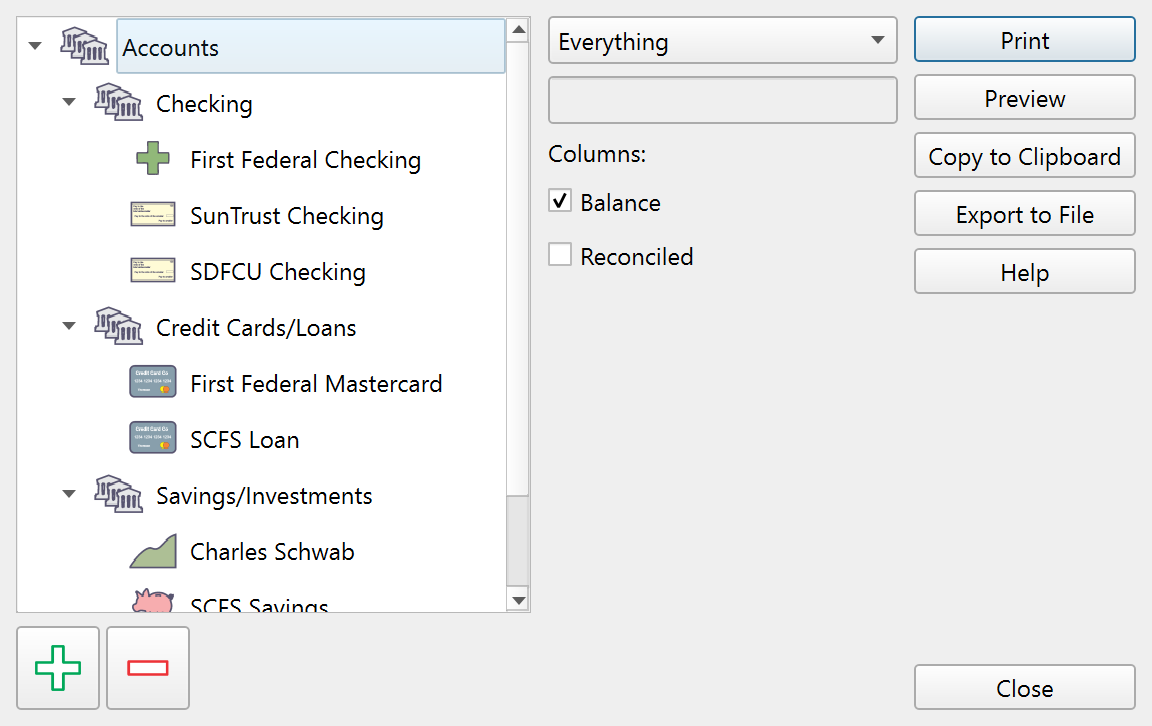
Task: Uncheck the Balance column checkbox
Action: click(x=560, y=201)
